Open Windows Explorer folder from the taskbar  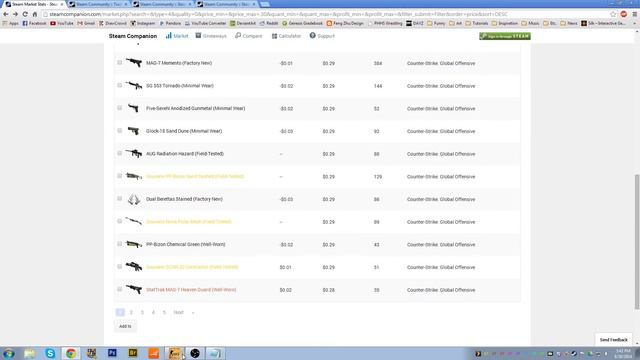[29, 353]
